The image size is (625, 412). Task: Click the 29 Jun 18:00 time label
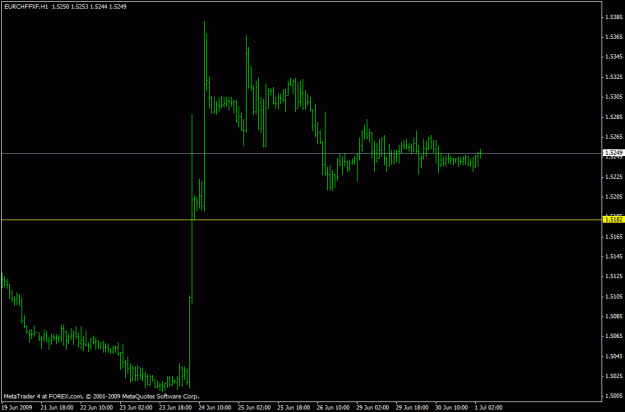[x=412, y=408]
